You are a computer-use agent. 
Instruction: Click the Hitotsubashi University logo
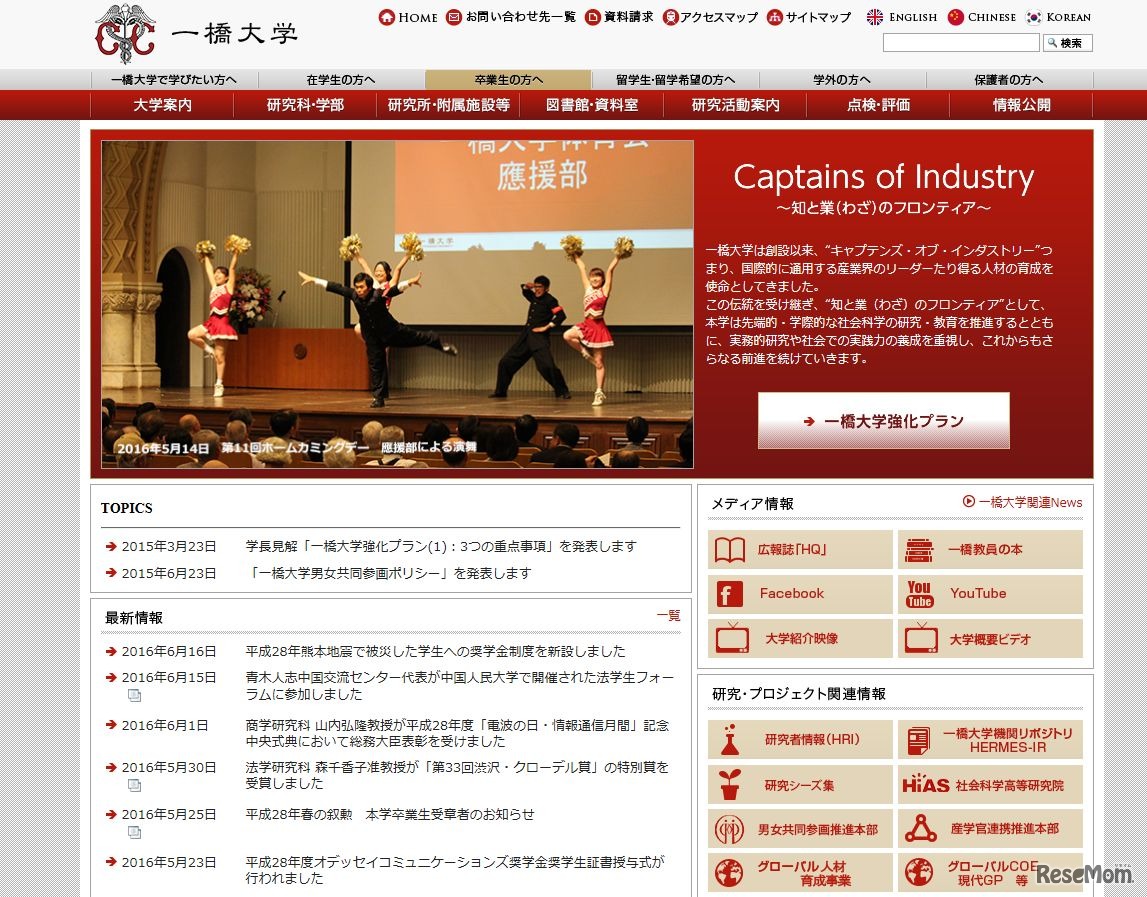(196, 34)
